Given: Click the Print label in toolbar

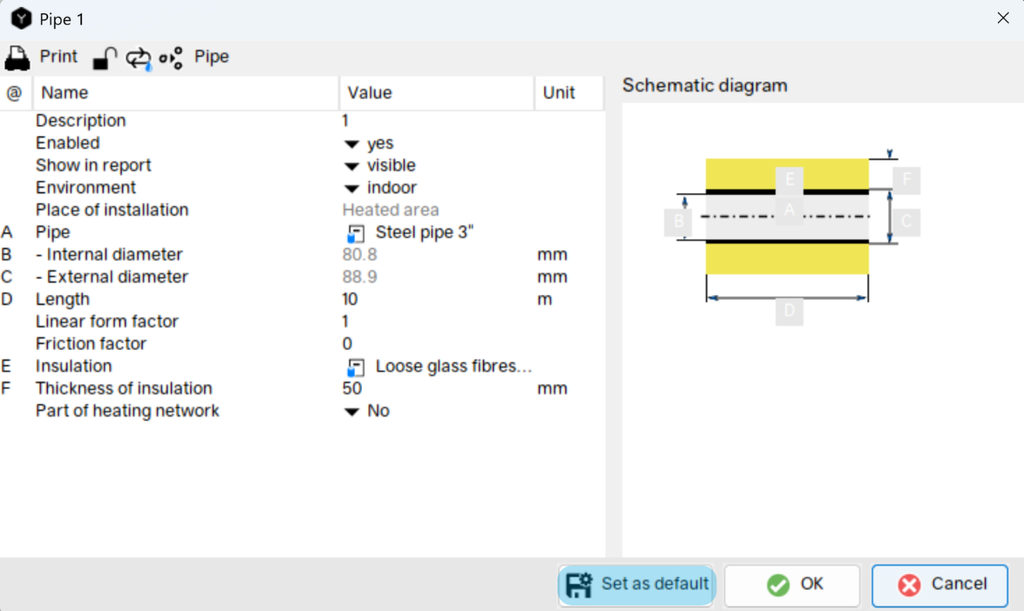Looking at the screenshot, I should 58,57.
